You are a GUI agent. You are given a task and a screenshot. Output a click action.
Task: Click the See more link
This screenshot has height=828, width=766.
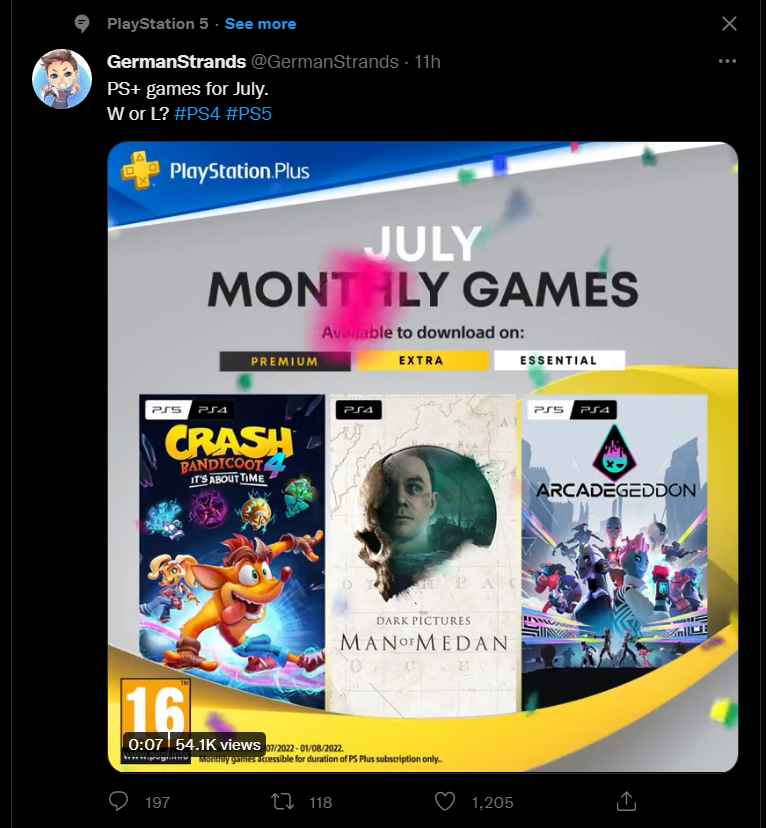tap(260, 24)
